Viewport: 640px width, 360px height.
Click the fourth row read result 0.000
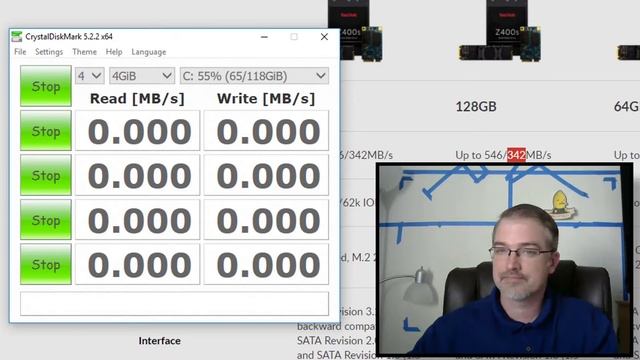click(138, 264)
